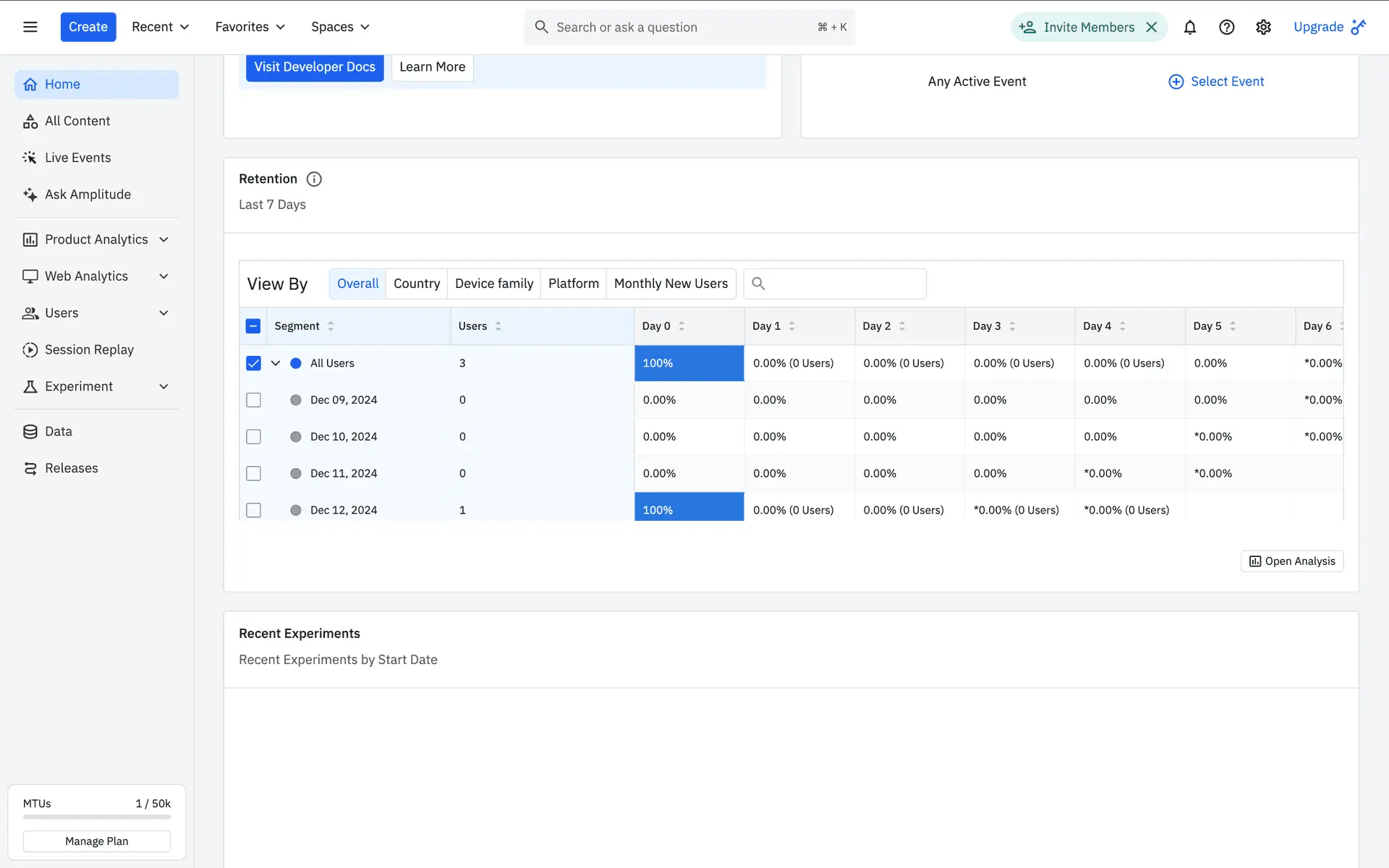Click the Retention info icon
The width and height of the screenshot is (1389, 868).
314,179
